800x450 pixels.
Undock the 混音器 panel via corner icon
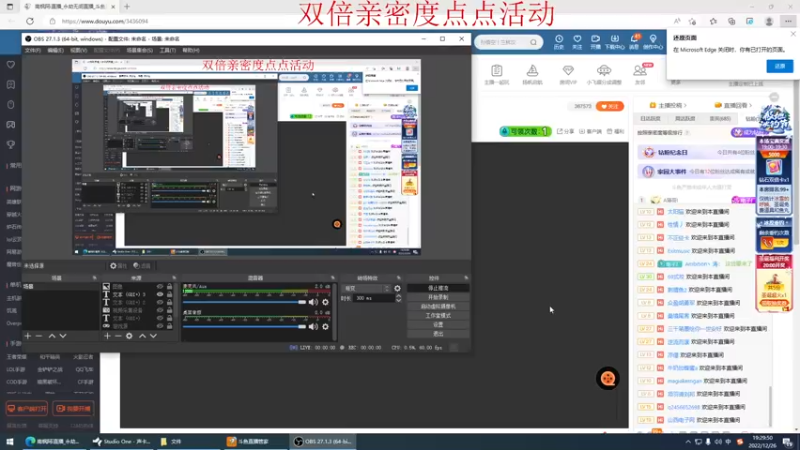tap(333, 278)
